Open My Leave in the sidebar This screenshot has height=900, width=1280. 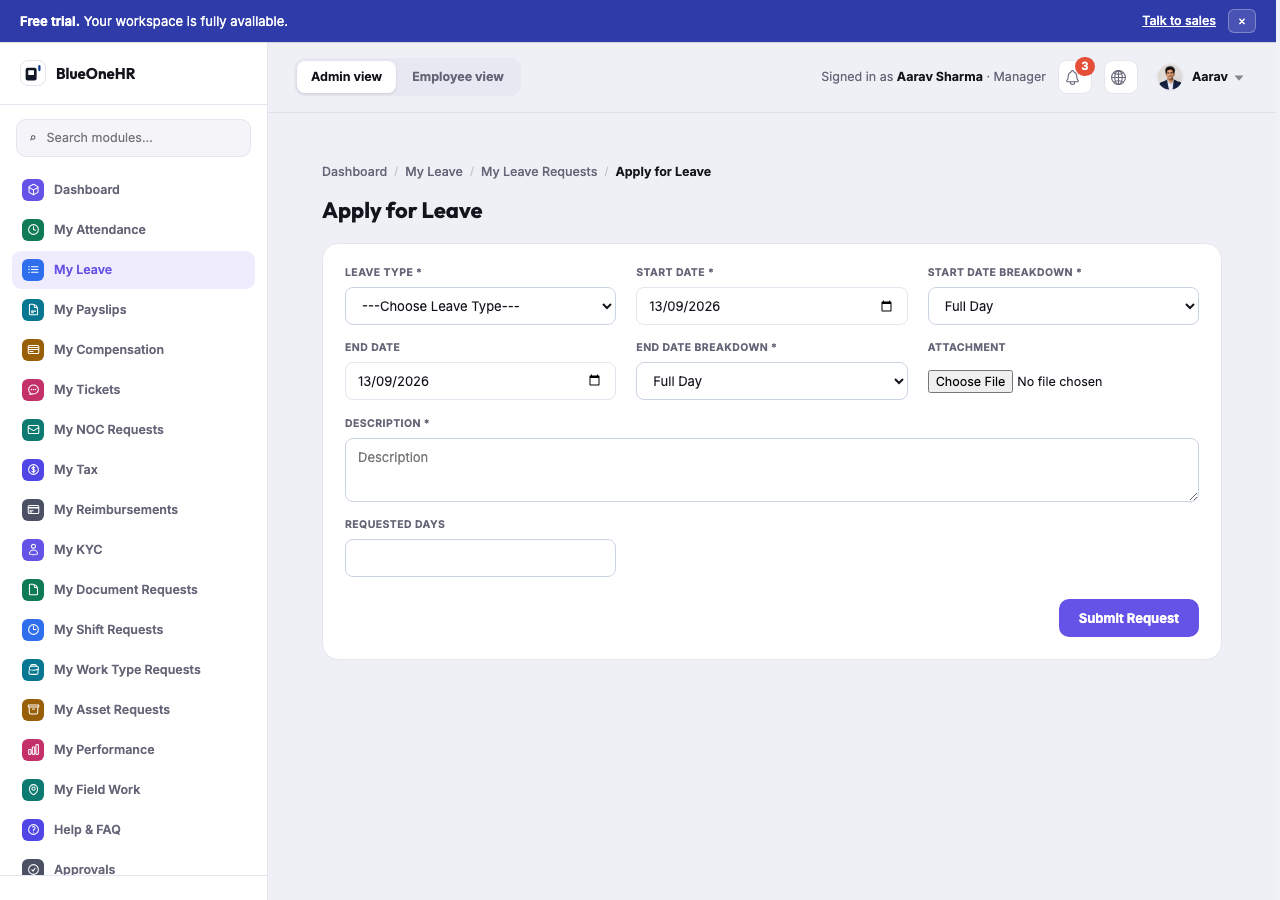(x=134, y=270)
